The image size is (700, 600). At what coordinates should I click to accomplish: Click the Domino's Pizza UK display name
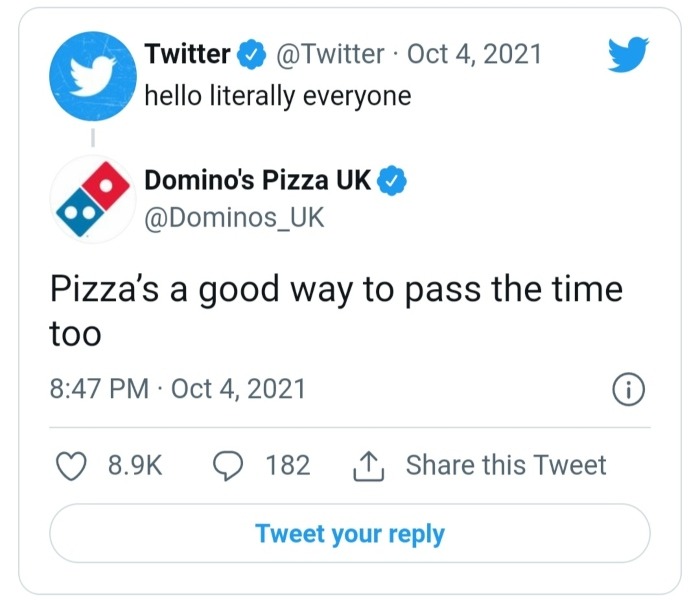[x=258, y=181]
